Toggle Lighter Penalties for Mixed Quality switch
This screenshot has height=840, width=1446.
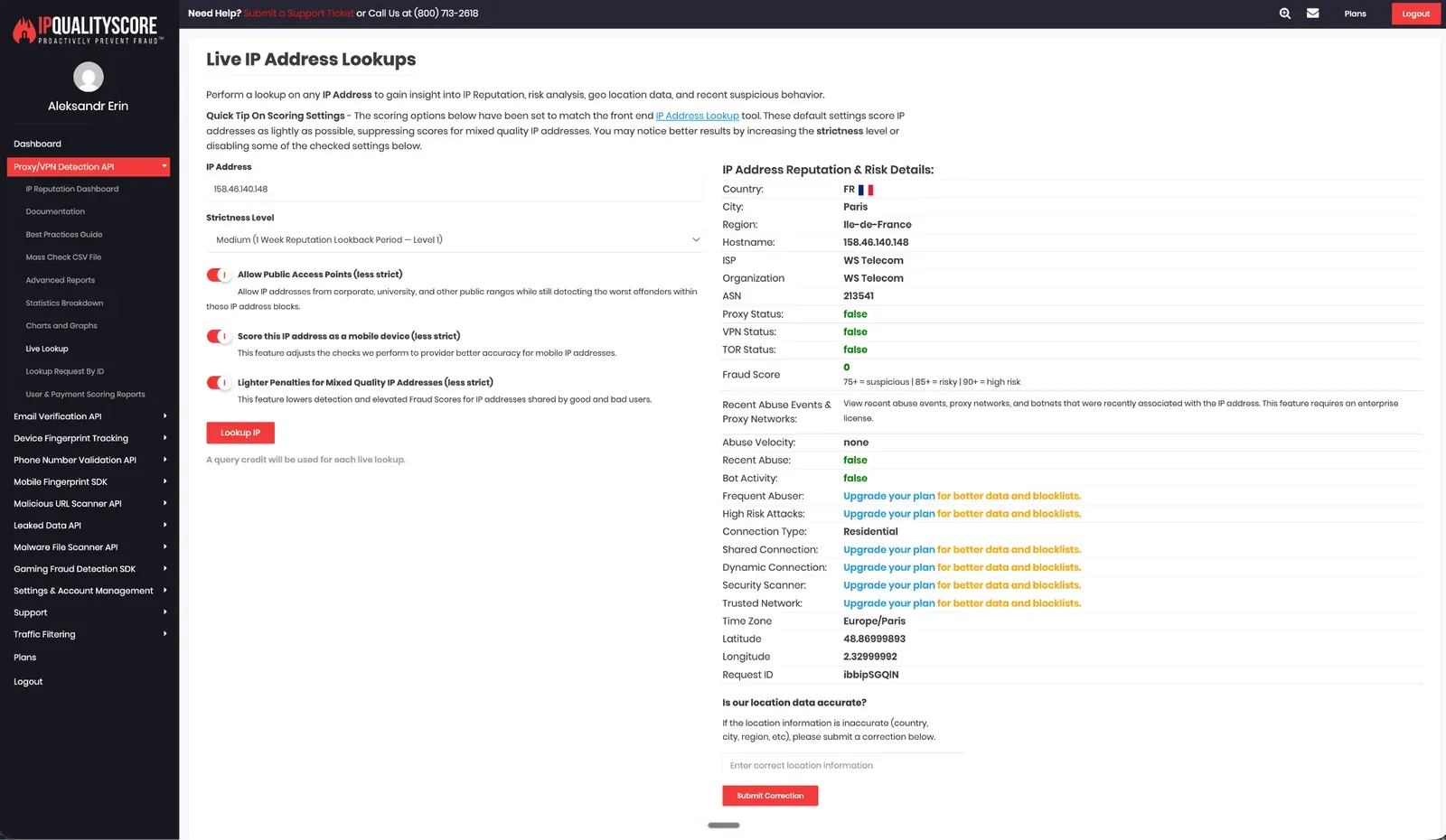click(x=218, y=382)
